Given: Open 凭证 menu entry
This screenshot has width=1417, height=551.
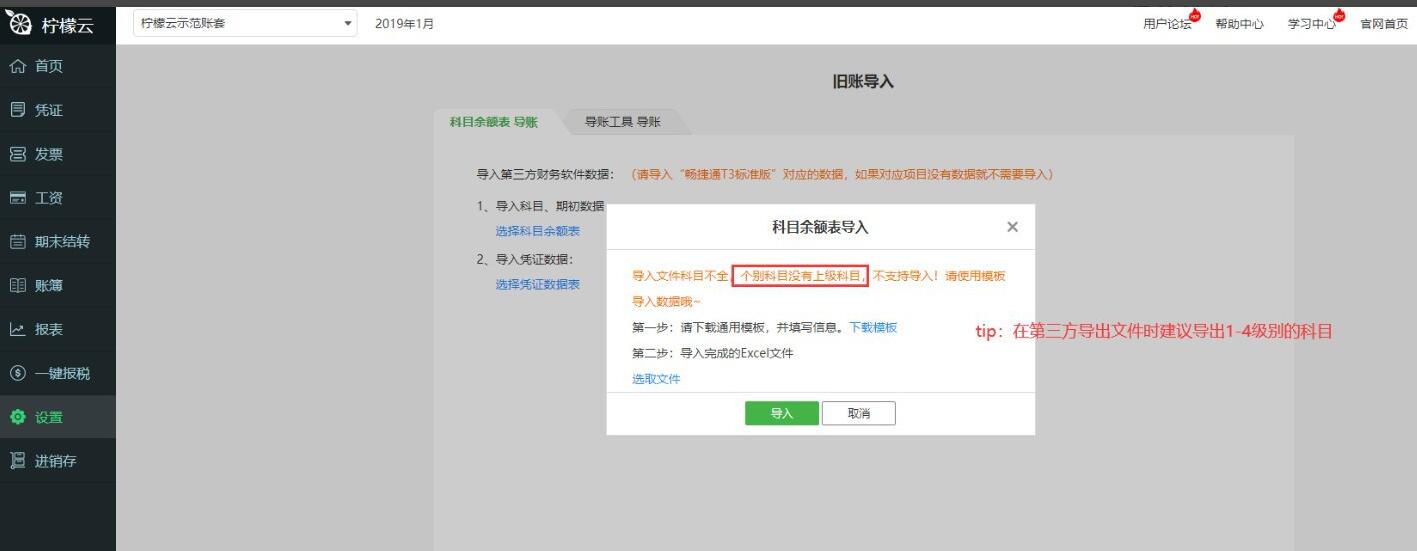Looking at the screenshot, I should tap(58, 110).
